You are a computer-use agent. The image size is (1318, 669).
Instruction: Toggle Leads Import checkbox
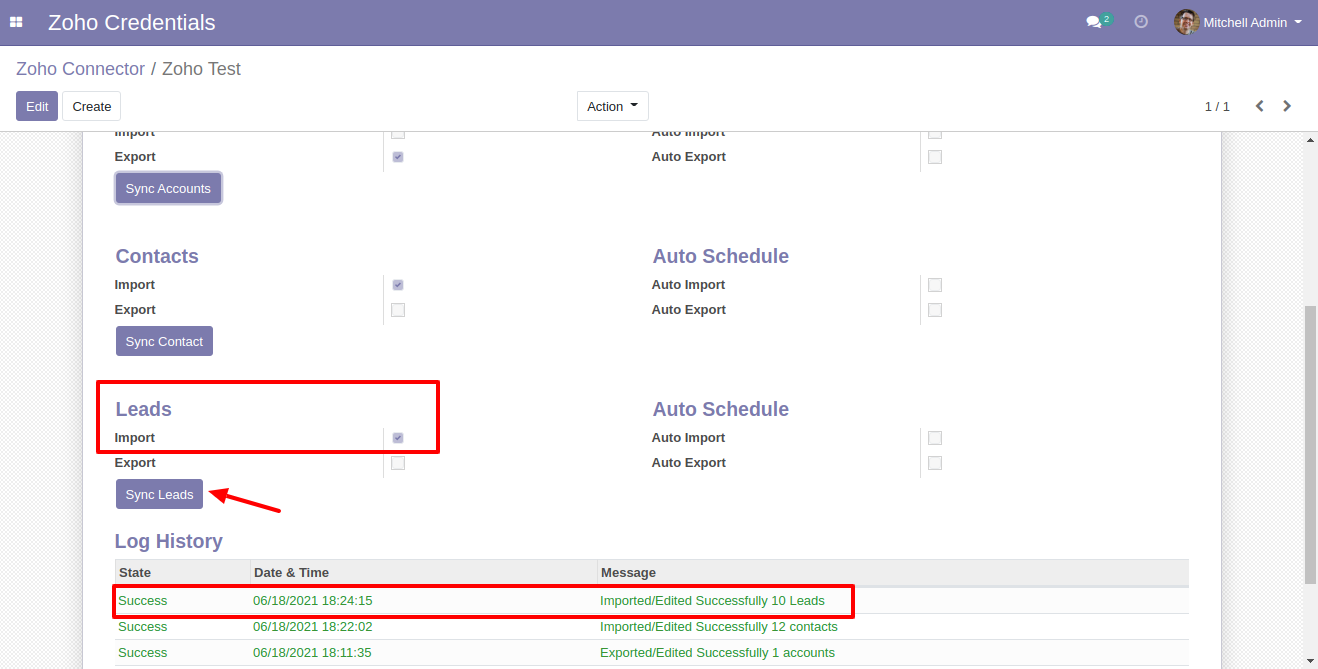click(398, 438)
